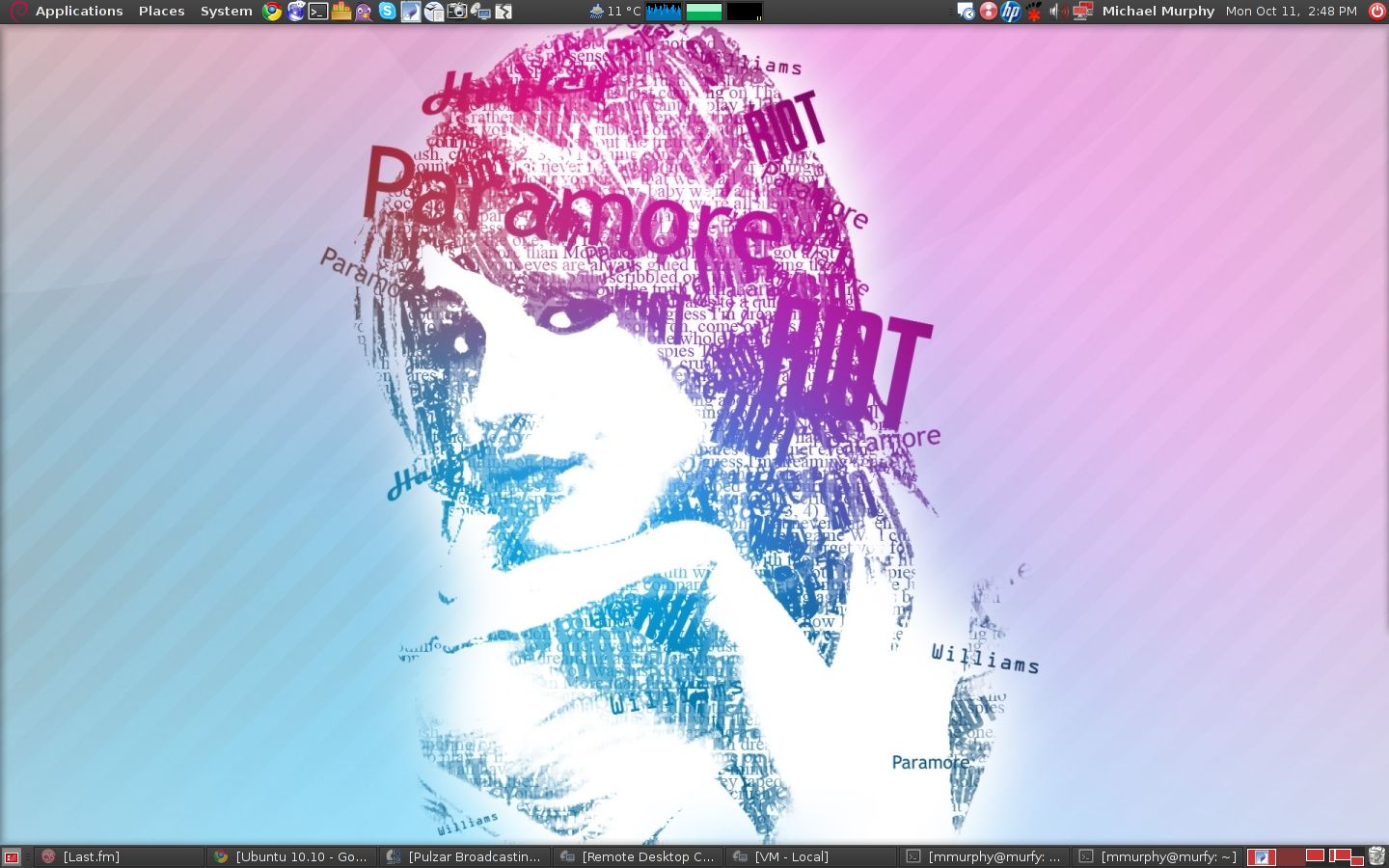Open the Michael Murphy user menu

[x=1158, y=12]
